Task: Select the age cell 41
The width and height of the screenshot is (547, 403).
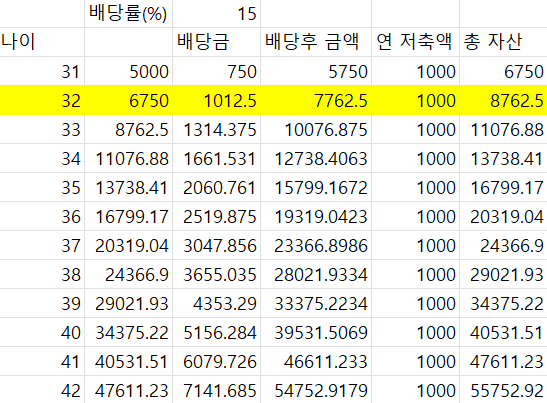Action: point(42,361)
